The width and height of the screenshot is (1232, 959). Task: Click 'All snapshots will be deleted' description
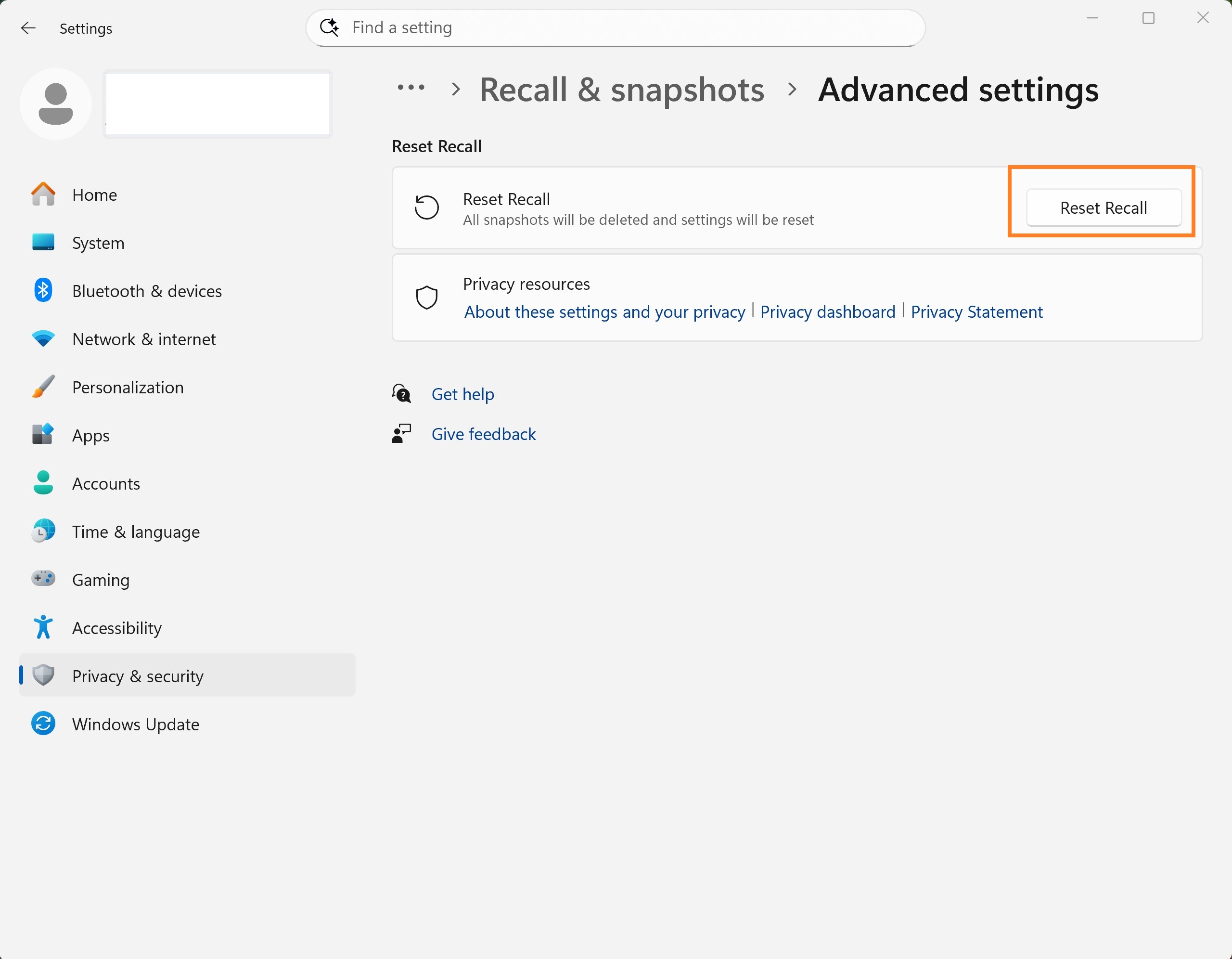point(638,220)
